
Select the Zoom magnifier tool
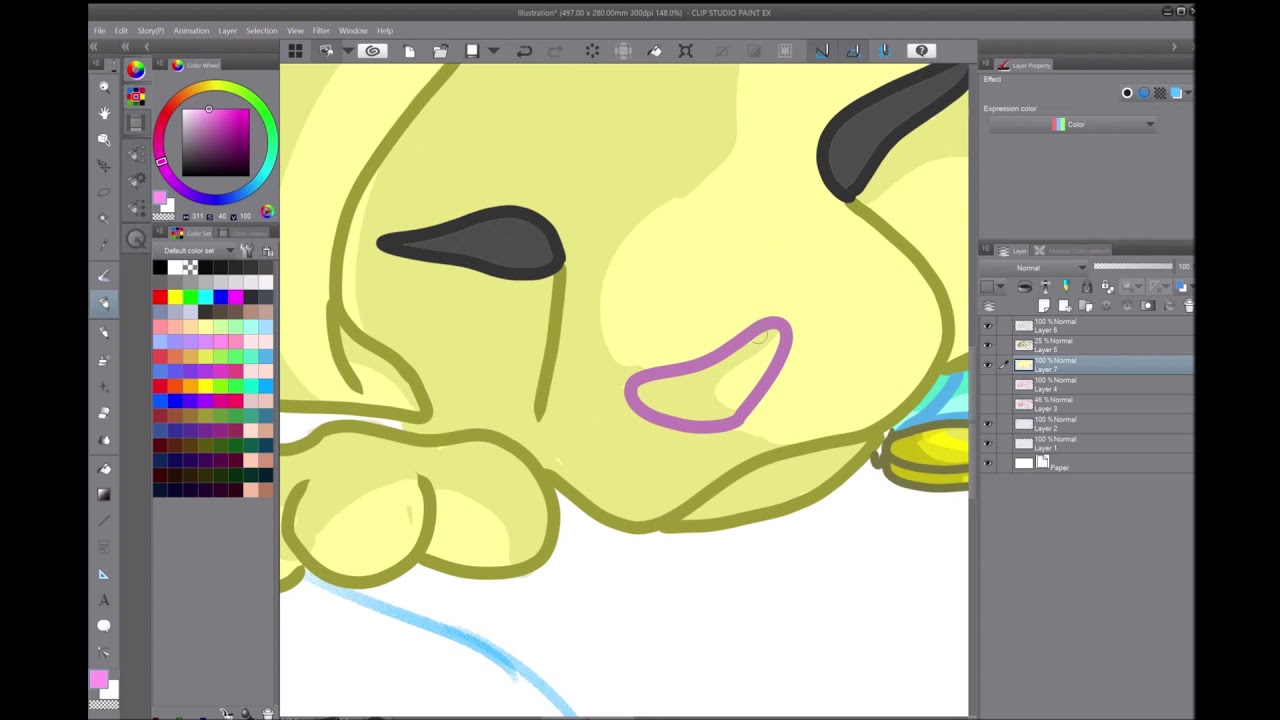[104, 87]
